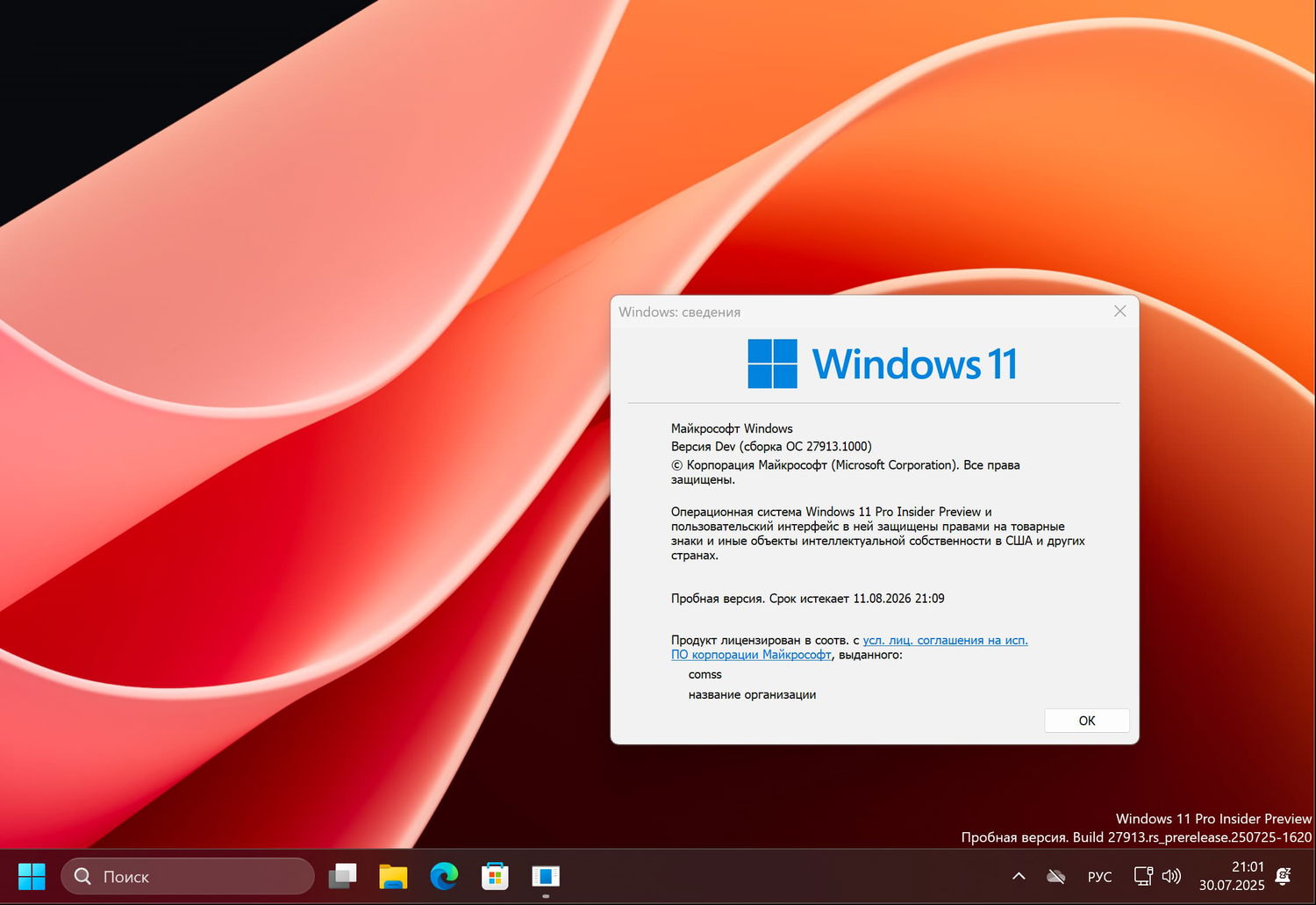Select the running system info app on the taskbar

click(546, 875)
